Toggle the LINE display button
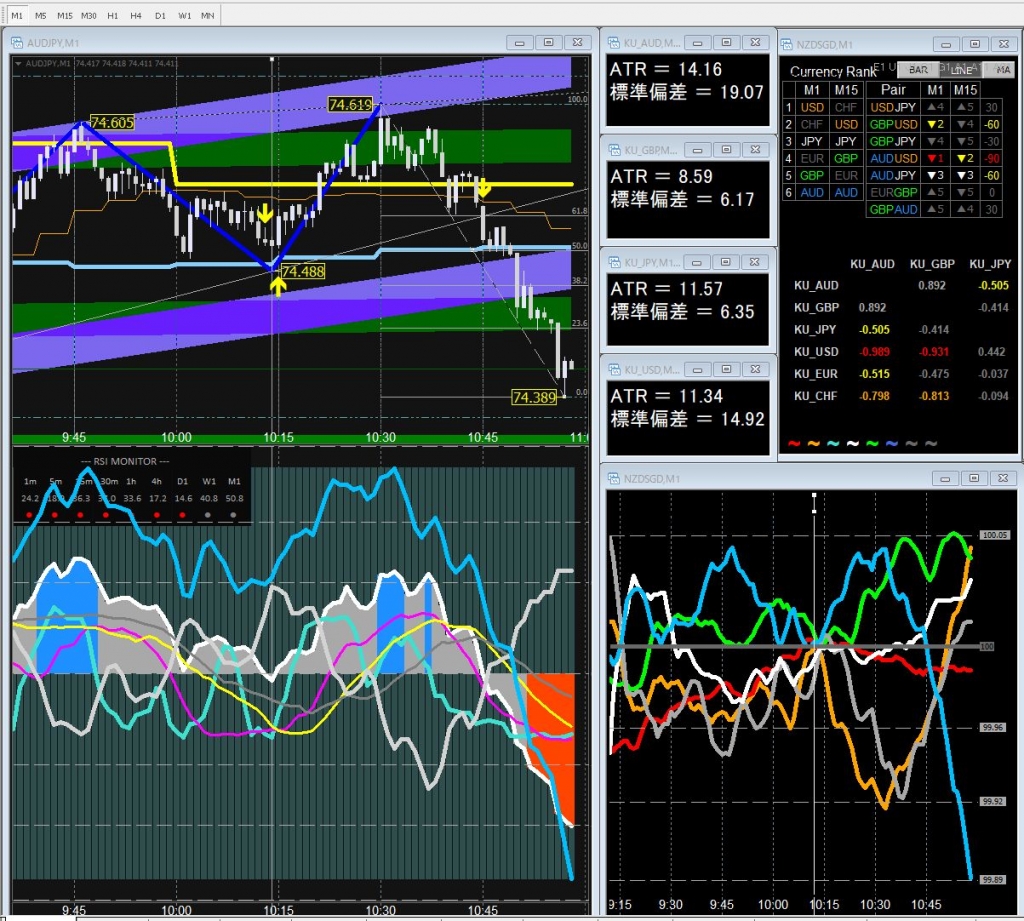 (961, 70)
